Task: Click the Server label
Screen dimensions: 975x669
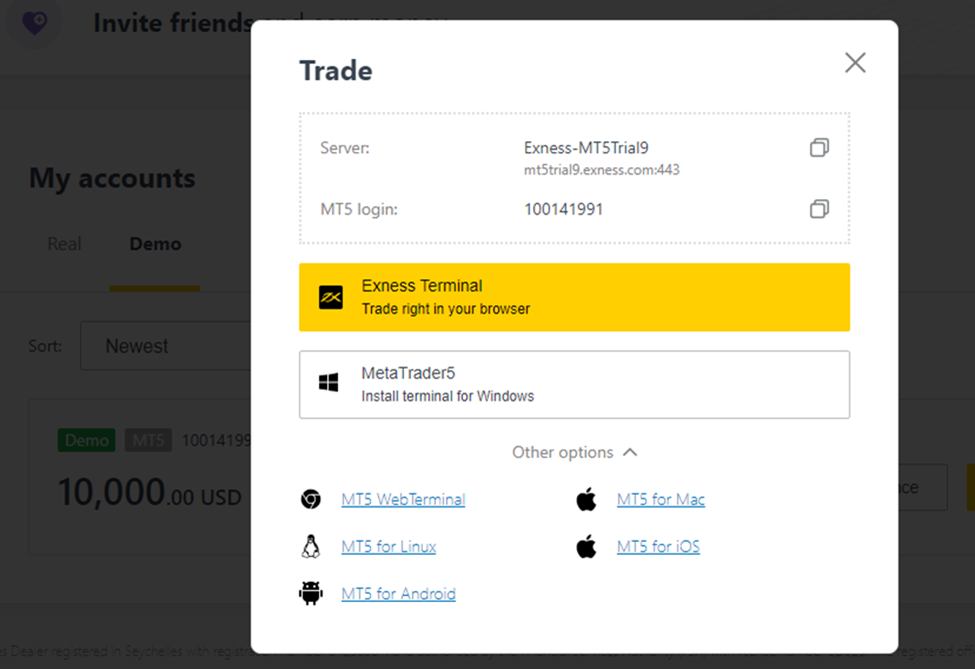Action: [344, 148]
